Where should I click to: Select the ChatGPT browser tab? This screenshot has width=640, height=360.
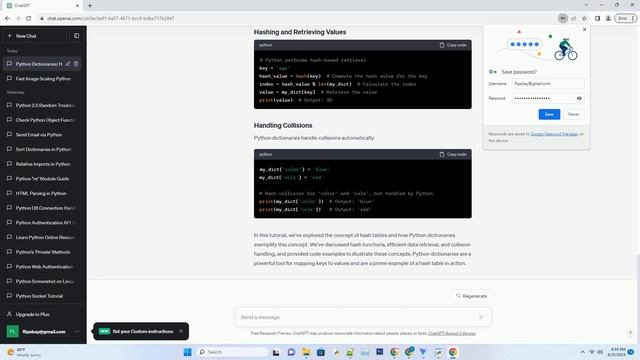coord(42,6)
